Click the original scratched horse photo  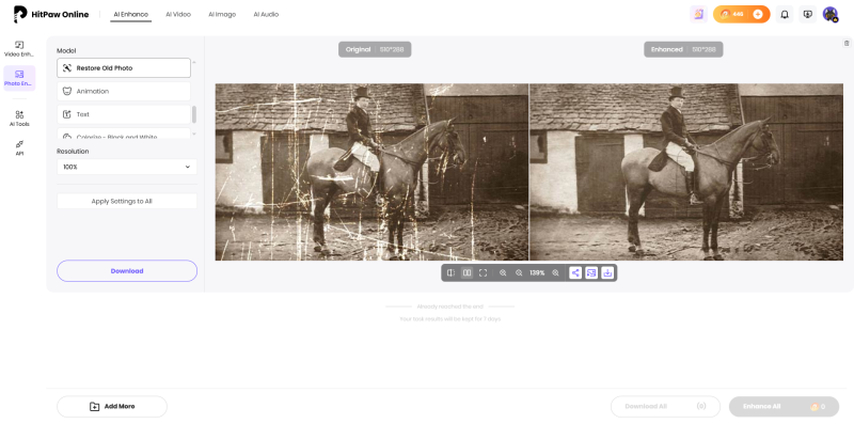pyautogui.click(x=371, y=172)
